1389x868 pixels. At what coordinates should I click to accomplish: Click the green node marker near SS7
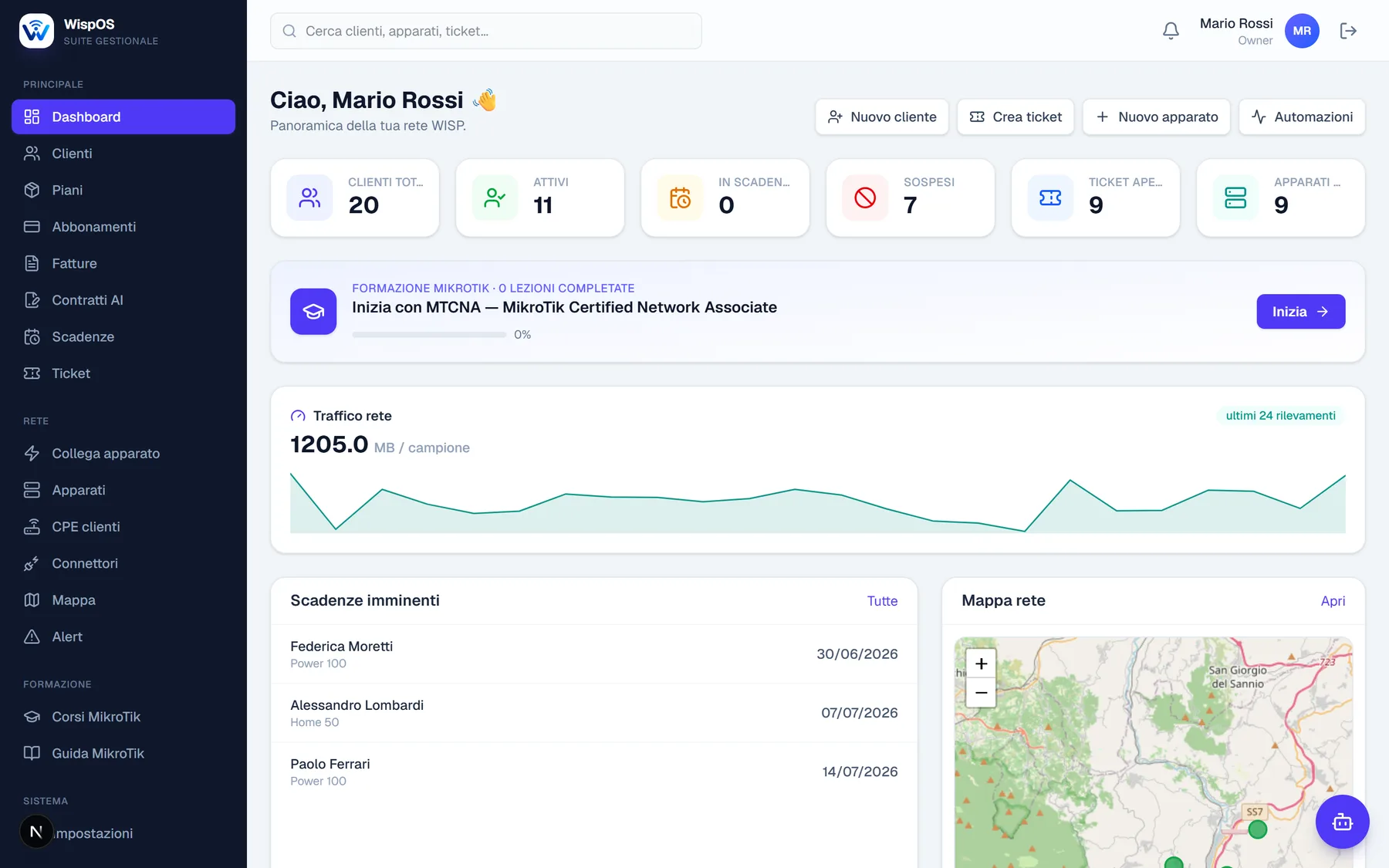[x=1258, y=829]
